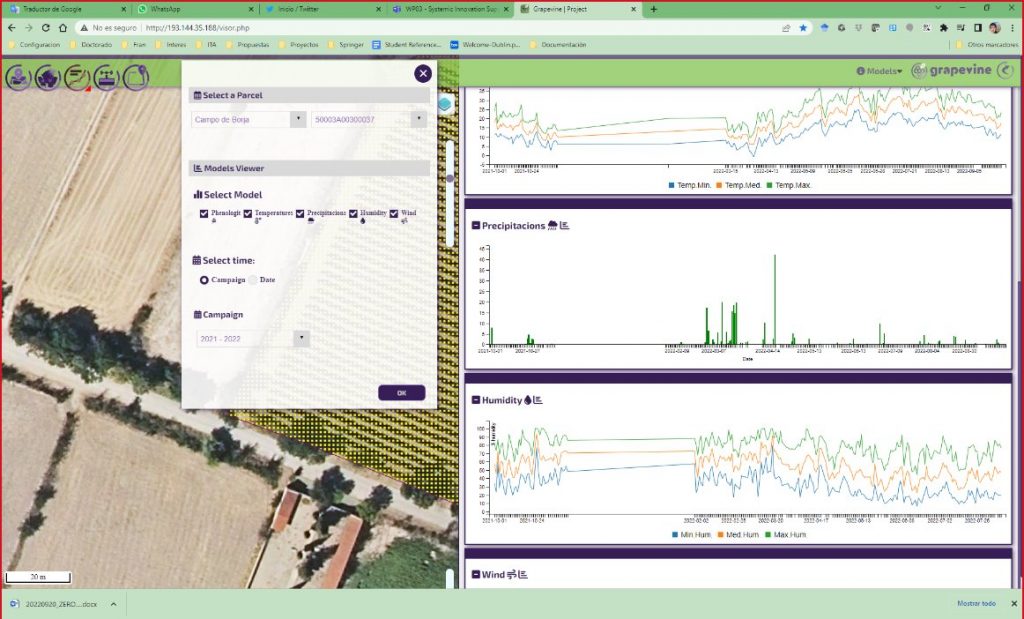This screenshot has height=619, width=1024.
Task: Click the map layers icon beside the panel
Action: 445,103
